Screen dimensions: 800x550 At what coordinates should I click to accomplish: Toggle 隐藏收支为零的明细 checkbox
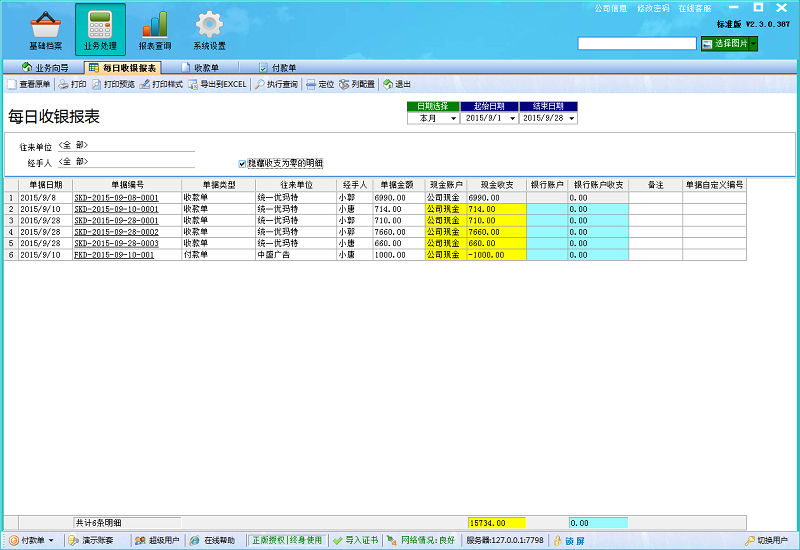(x=242, y=163)
